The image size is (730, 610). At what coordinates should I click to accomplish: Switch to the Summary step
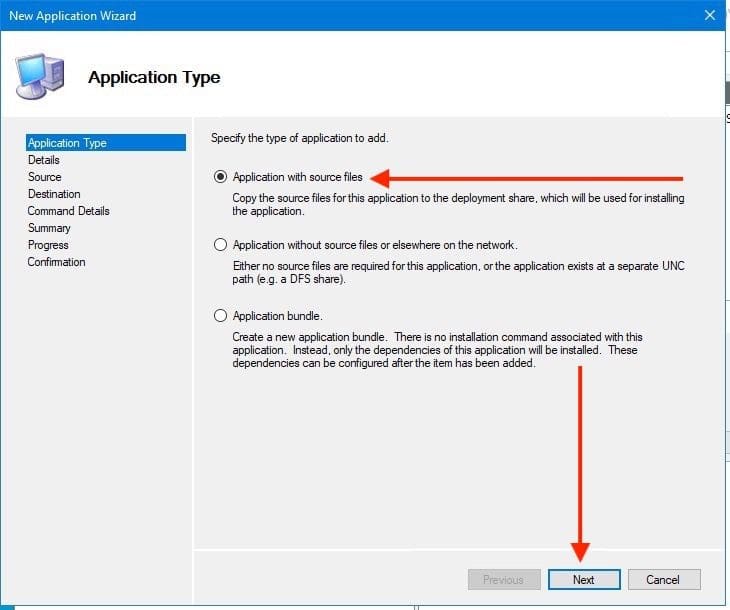49,228
